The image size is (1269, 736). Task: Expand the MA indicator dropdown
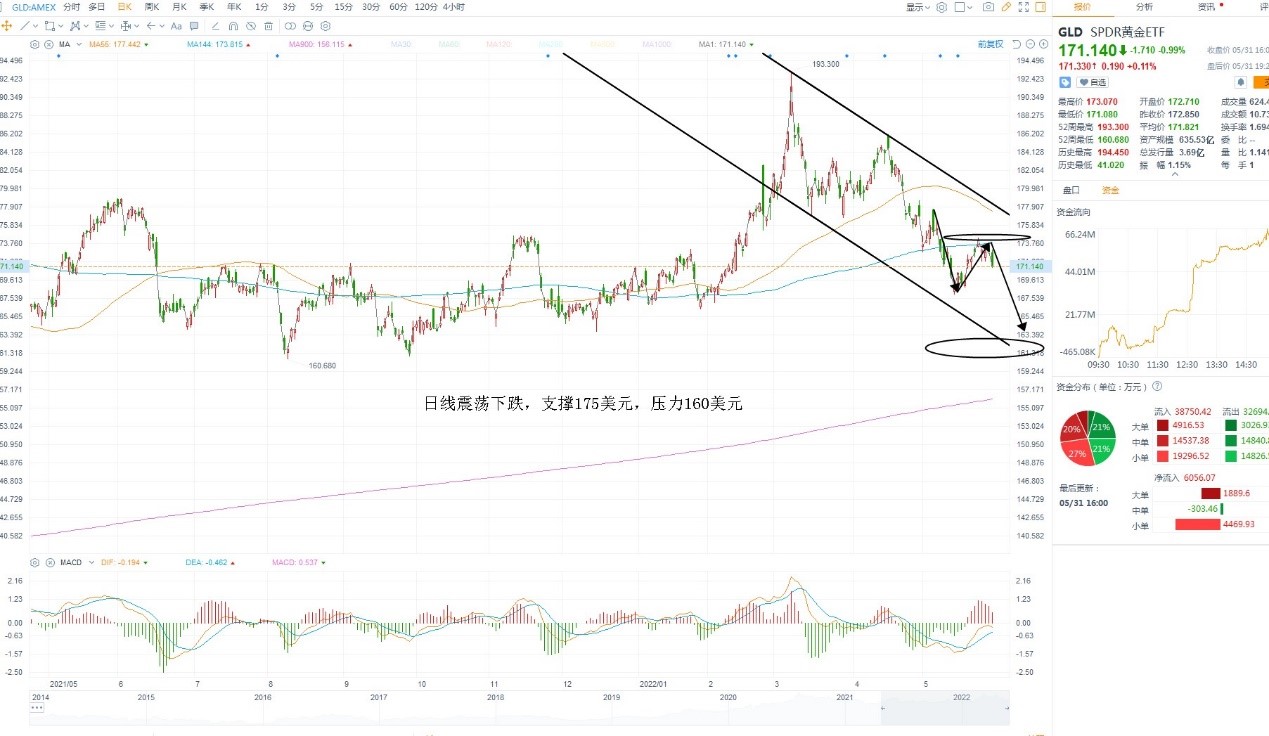click(x=79, y=44)
